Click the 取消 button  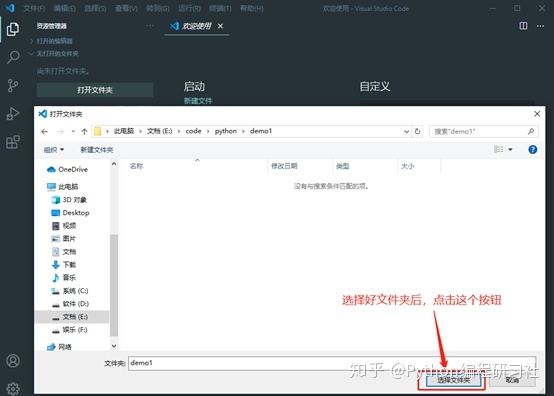512,380
